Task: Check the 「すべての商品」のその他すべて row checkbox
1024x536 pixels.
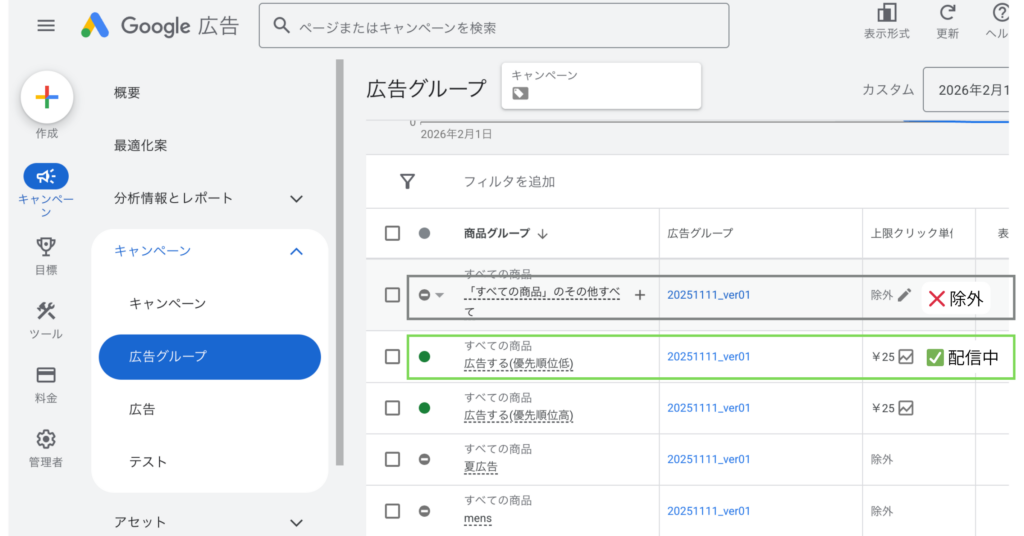Action: point(392,295)
